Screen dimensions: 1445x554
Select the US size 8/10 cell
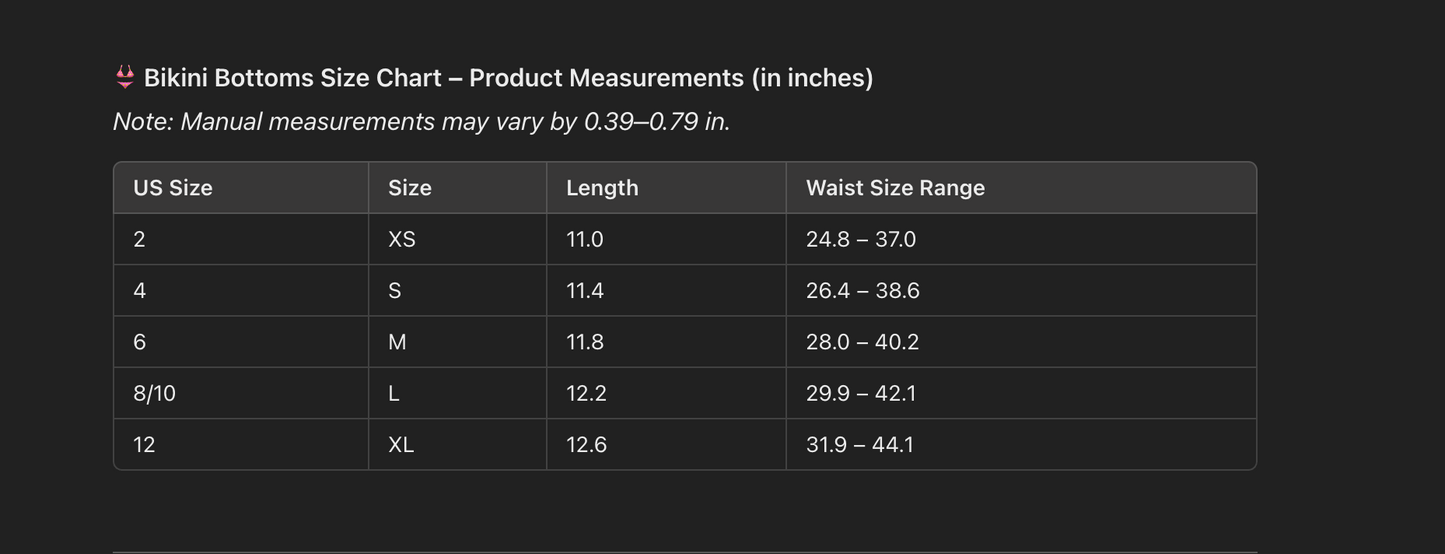(154, 394)
